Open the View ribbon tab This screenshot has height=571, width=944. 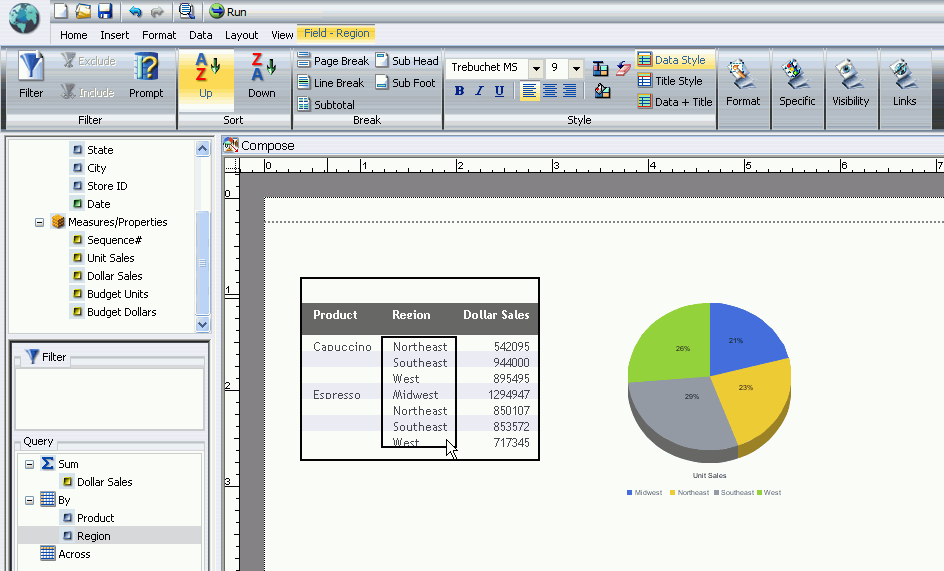282,35
